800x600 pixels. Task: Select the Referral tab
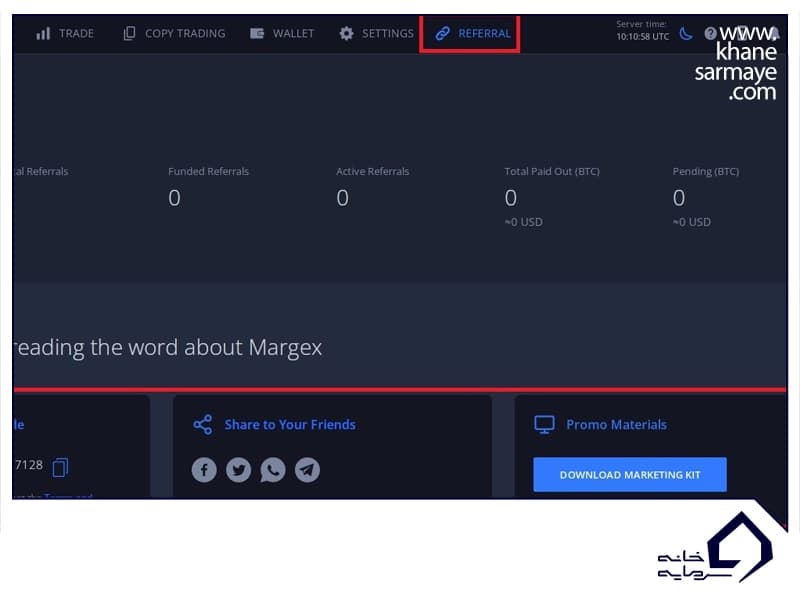pyautogui.click(x=473, y=34)
